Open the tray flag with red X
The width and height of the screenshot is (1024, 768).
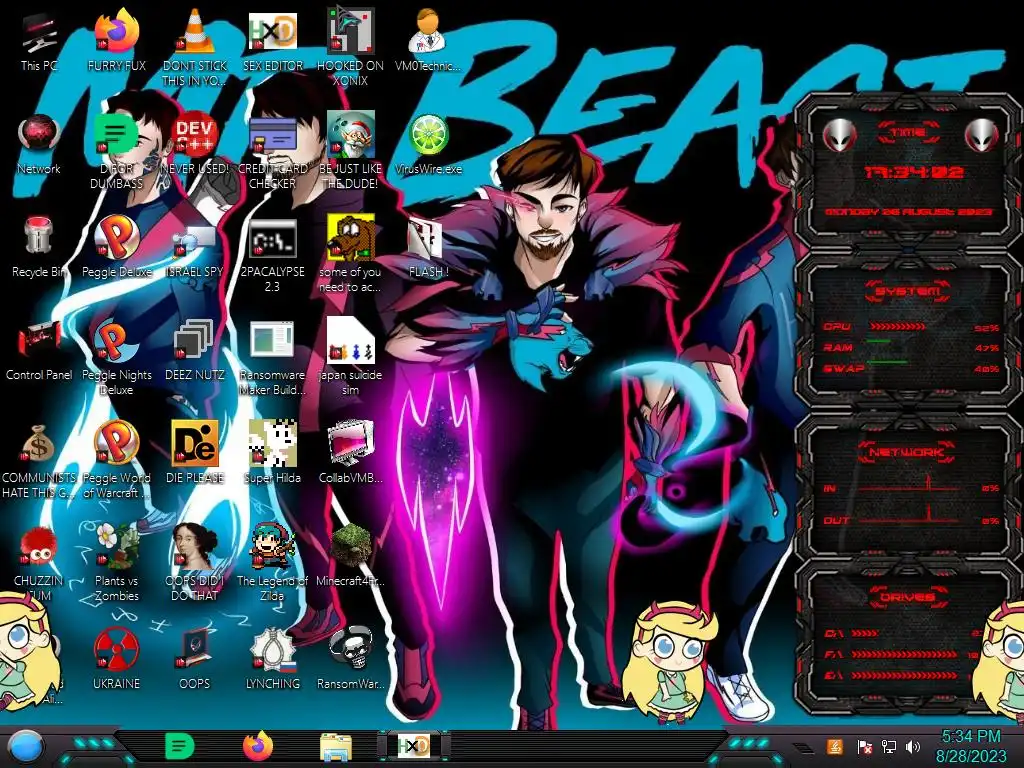[865, 747]
